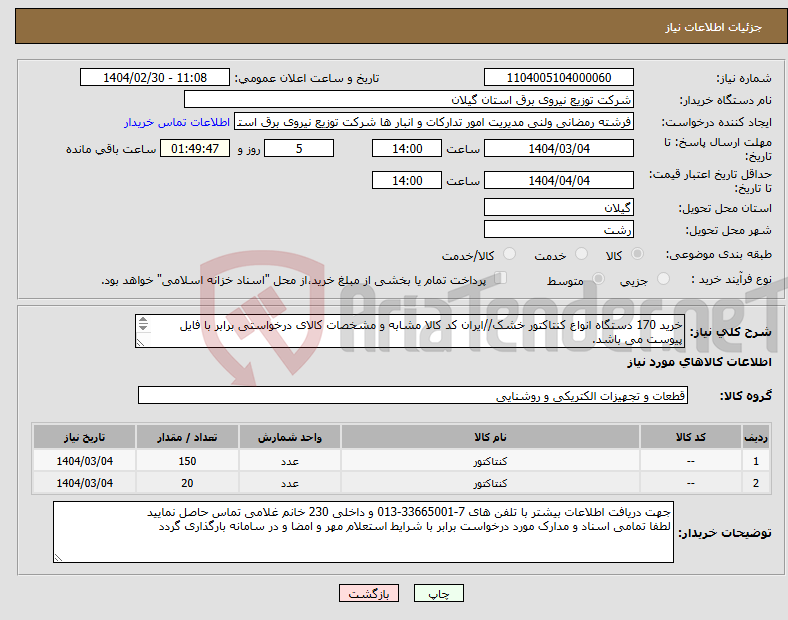Click the ردیف column header
The image size is (788, 620).
tap(755, 437)
